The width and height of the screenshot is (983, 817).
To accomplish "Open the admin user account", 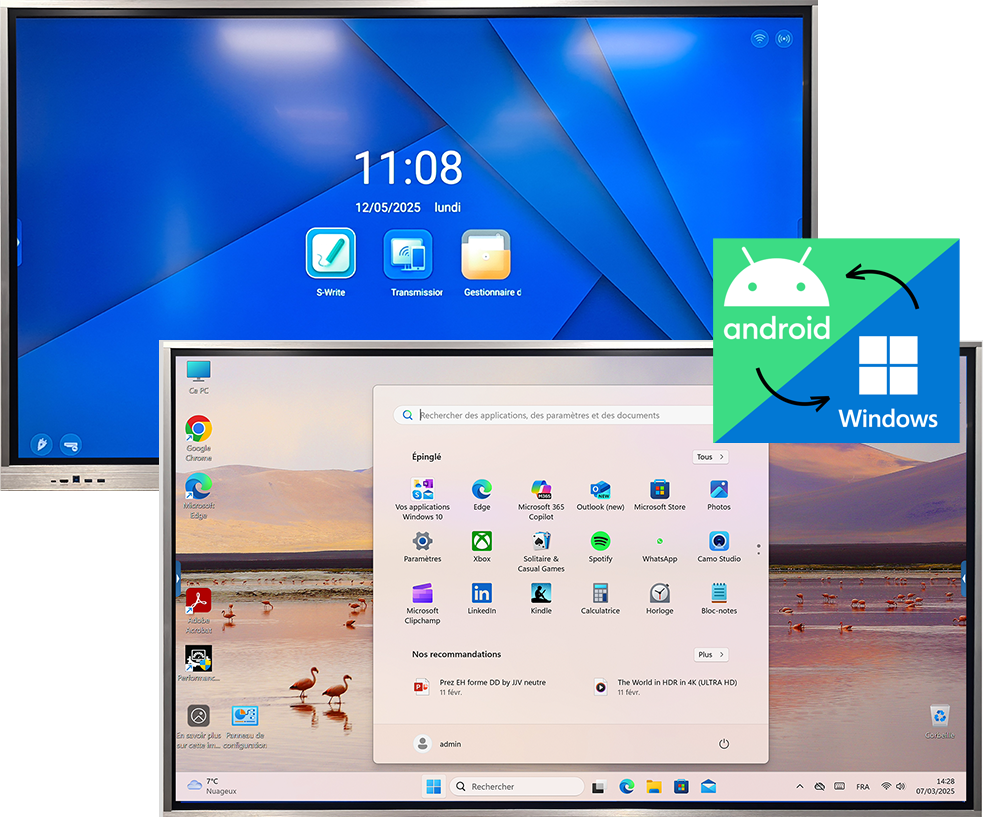I will [x=438, y=744].
